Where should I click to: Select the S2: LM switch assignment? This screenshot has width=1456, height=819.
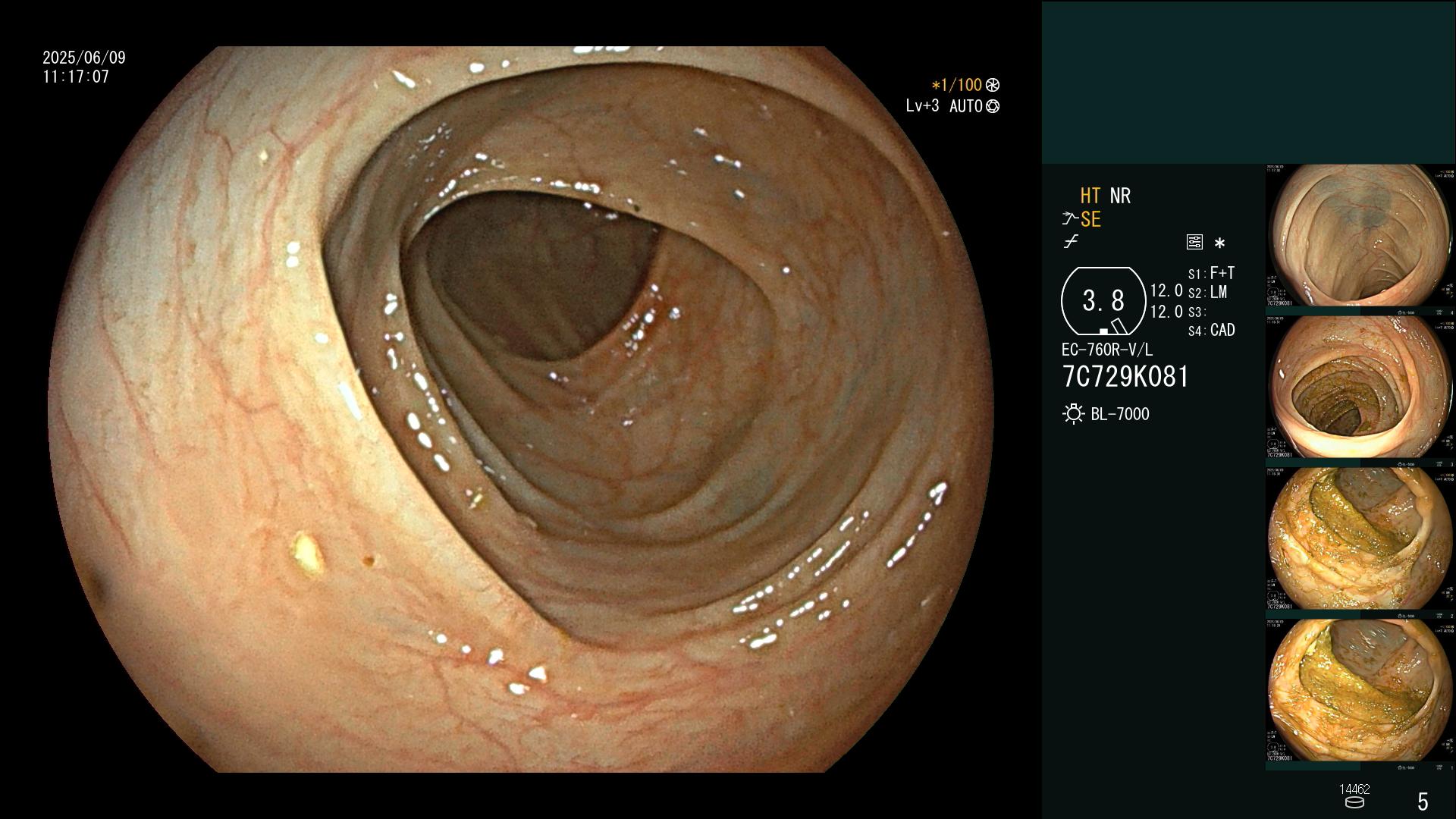click(1207, 292)
